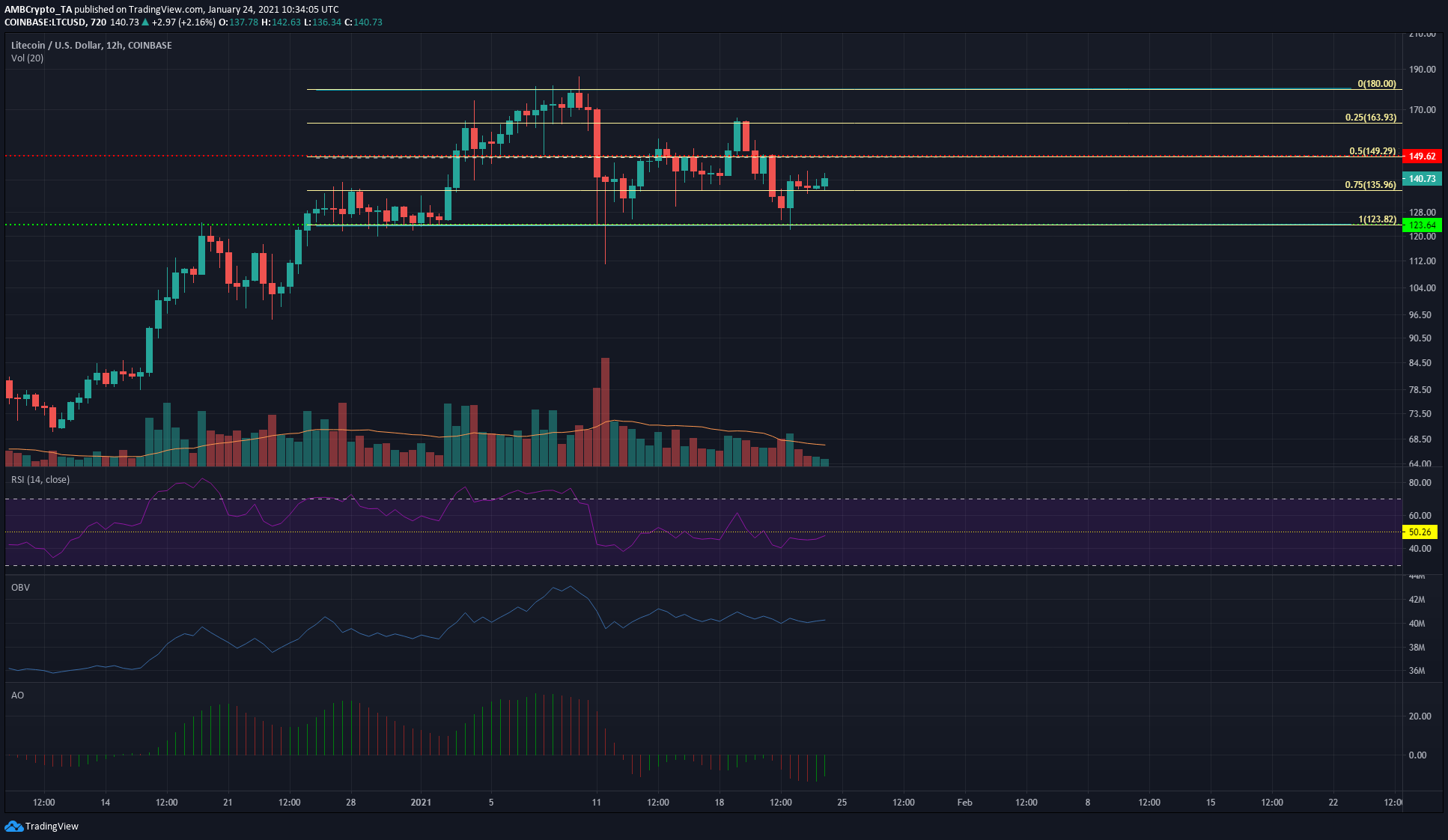Select the teal 140.73 current price label
This screenshot has width=1448, height=840.
pos(1422,179)
